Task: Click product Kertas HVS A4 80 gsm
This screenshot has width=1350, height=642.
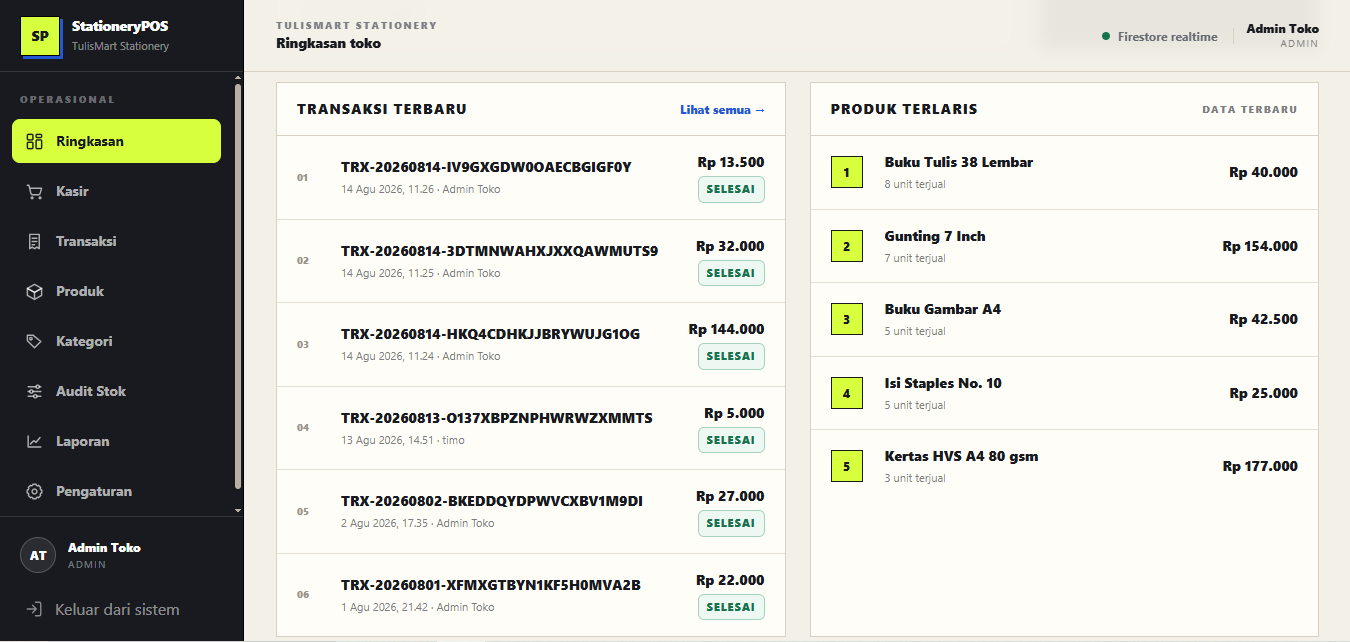Action: pos(1064,467)
